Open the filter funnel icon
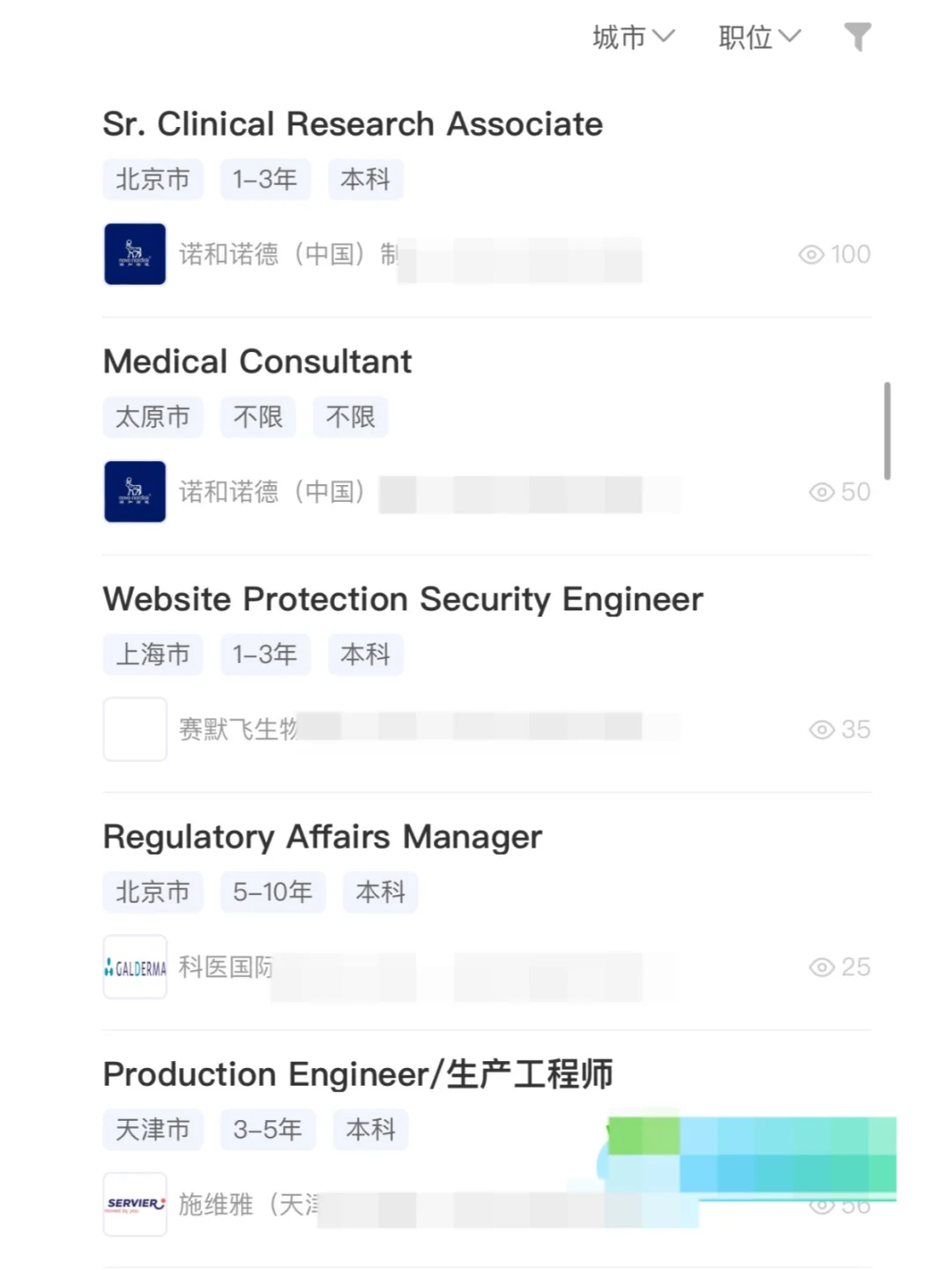Screen dimensions: 952x1270 point(858,37)
